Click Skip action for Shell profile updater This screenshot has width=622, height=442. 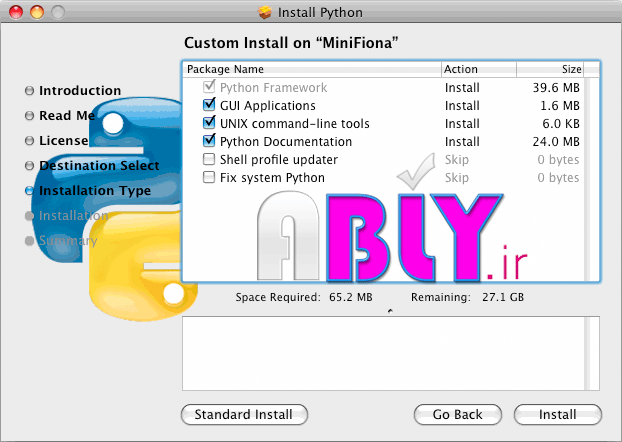[x=457, y=160]
